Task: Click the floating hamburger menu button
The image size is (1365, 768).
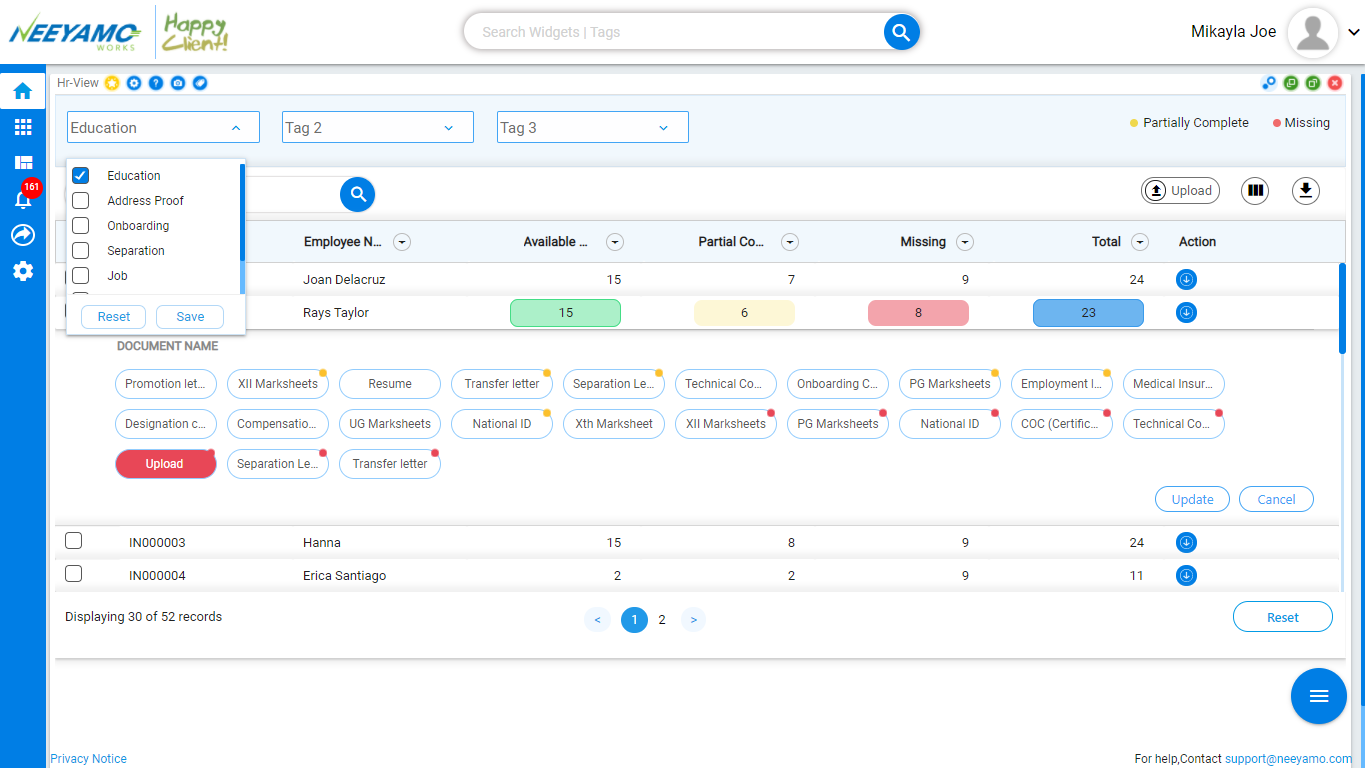Action: point(1319,696)
